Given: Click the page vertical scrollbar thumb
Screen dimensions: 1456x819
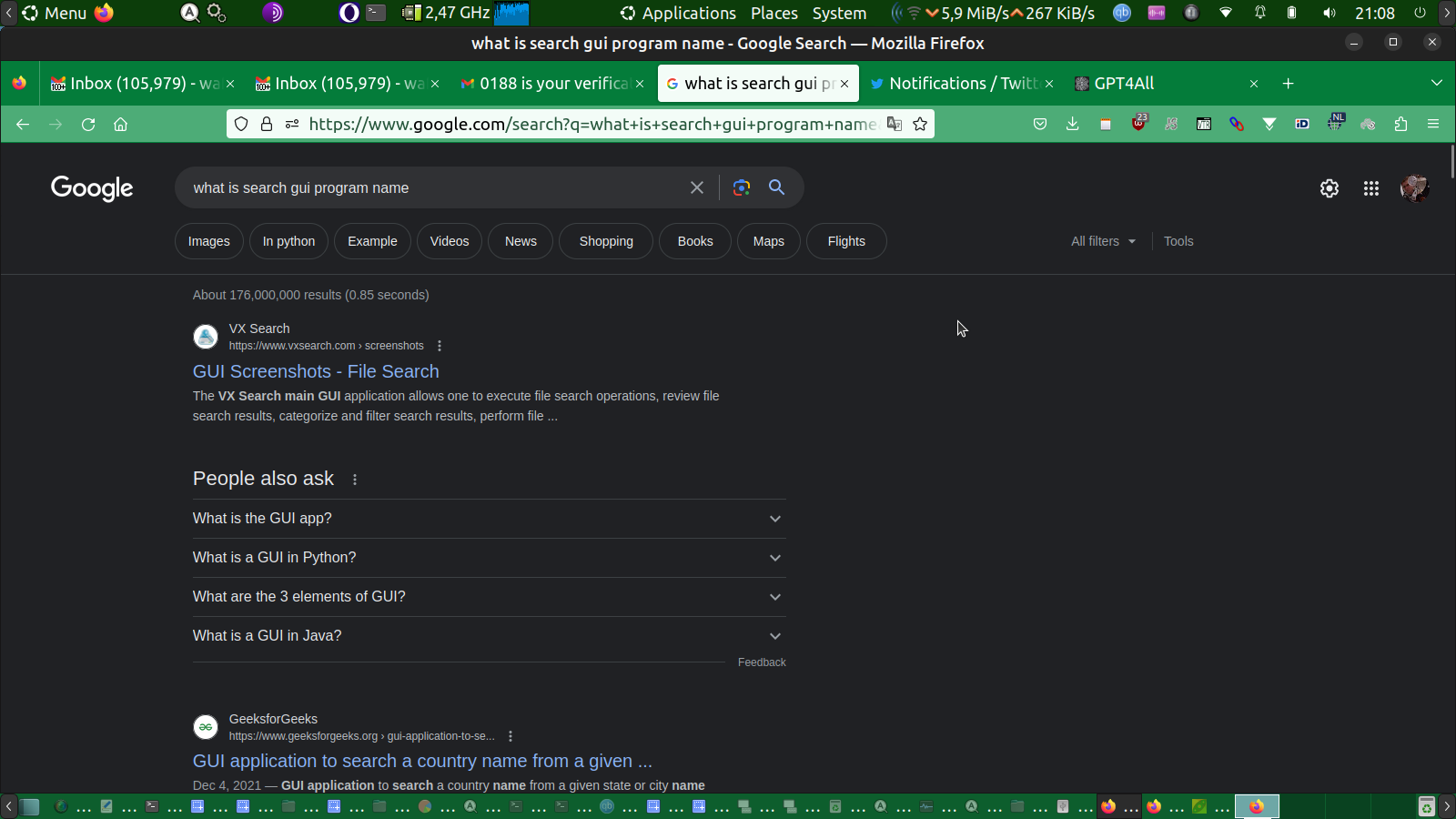Looking at the screenshot, I should 1452,162.
